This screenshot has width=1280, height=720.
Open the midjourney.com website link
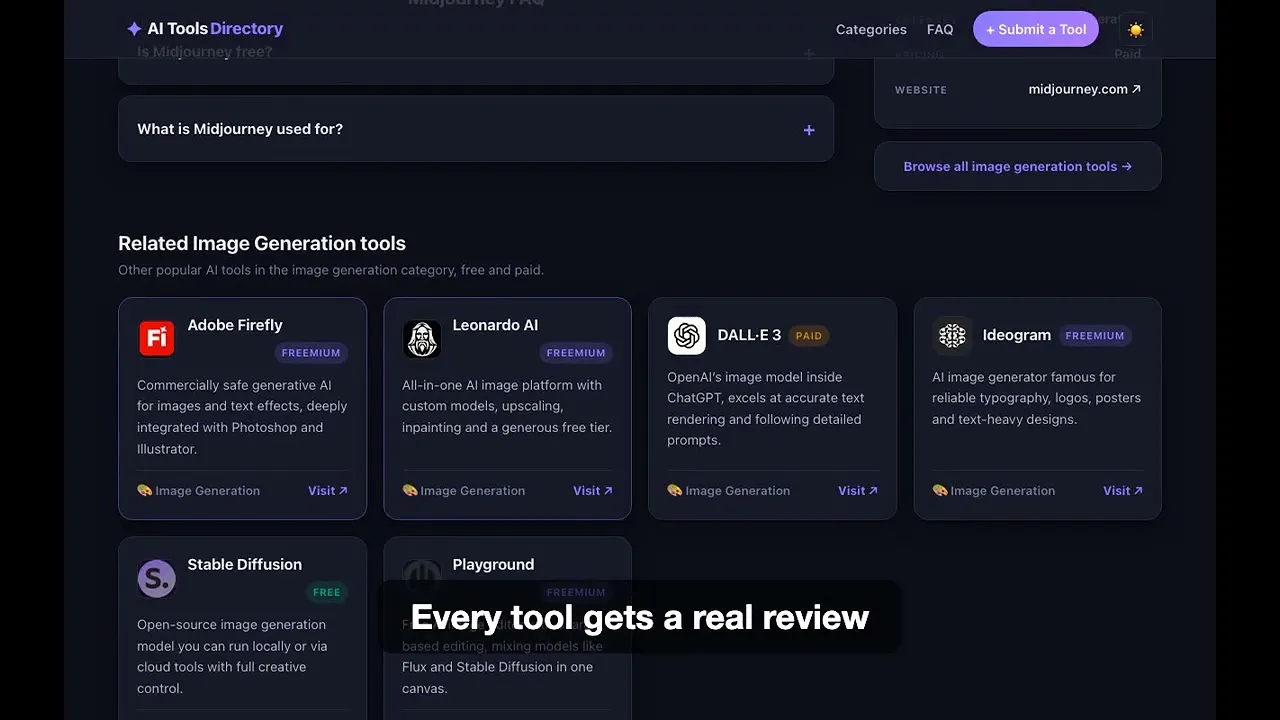click(x=1085, y=89)
